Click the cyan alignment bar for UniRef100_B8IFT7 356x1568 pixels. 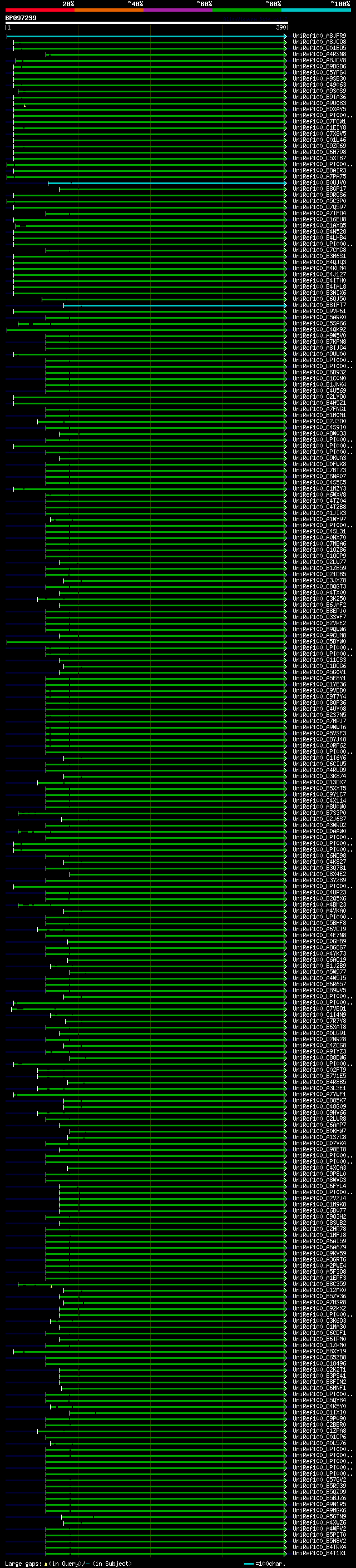(x=175, y=305)
